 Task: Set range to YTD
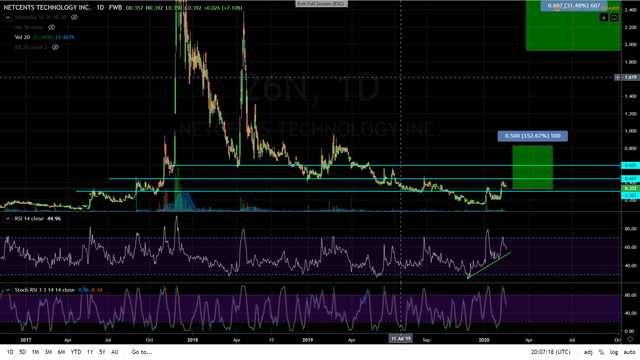coord(76,352)
